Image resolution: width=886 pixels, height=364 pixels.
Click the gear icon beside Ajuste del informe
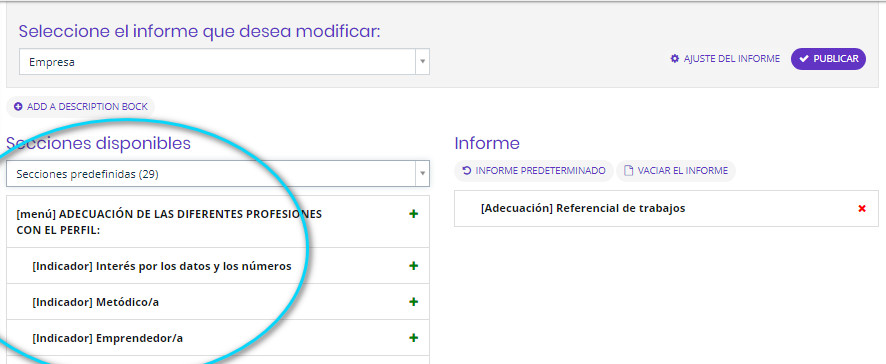[x=674, y=59]
